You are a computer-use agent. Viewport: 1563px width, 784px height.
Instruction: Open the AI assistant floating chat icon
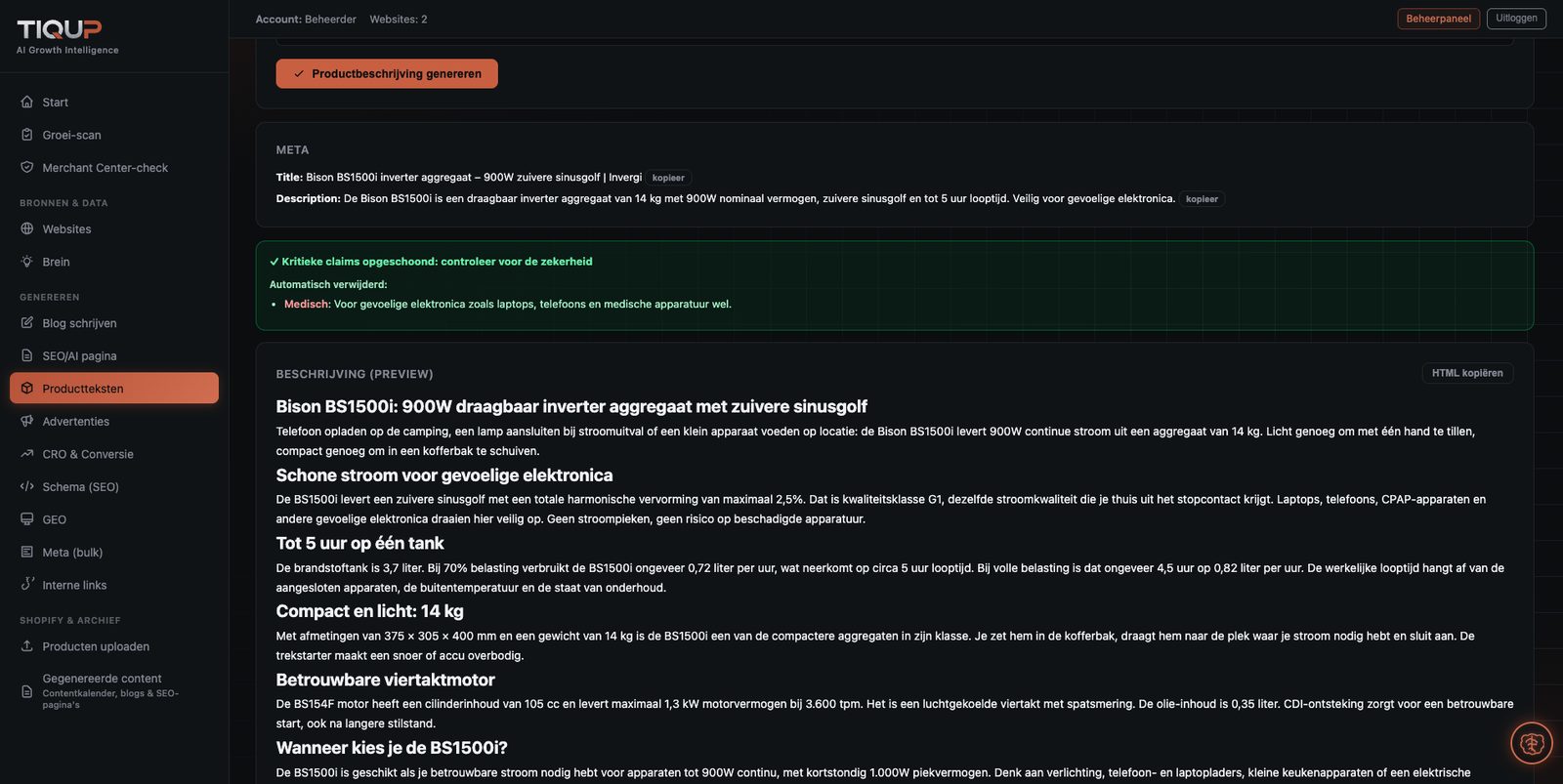coord(1531,744)
